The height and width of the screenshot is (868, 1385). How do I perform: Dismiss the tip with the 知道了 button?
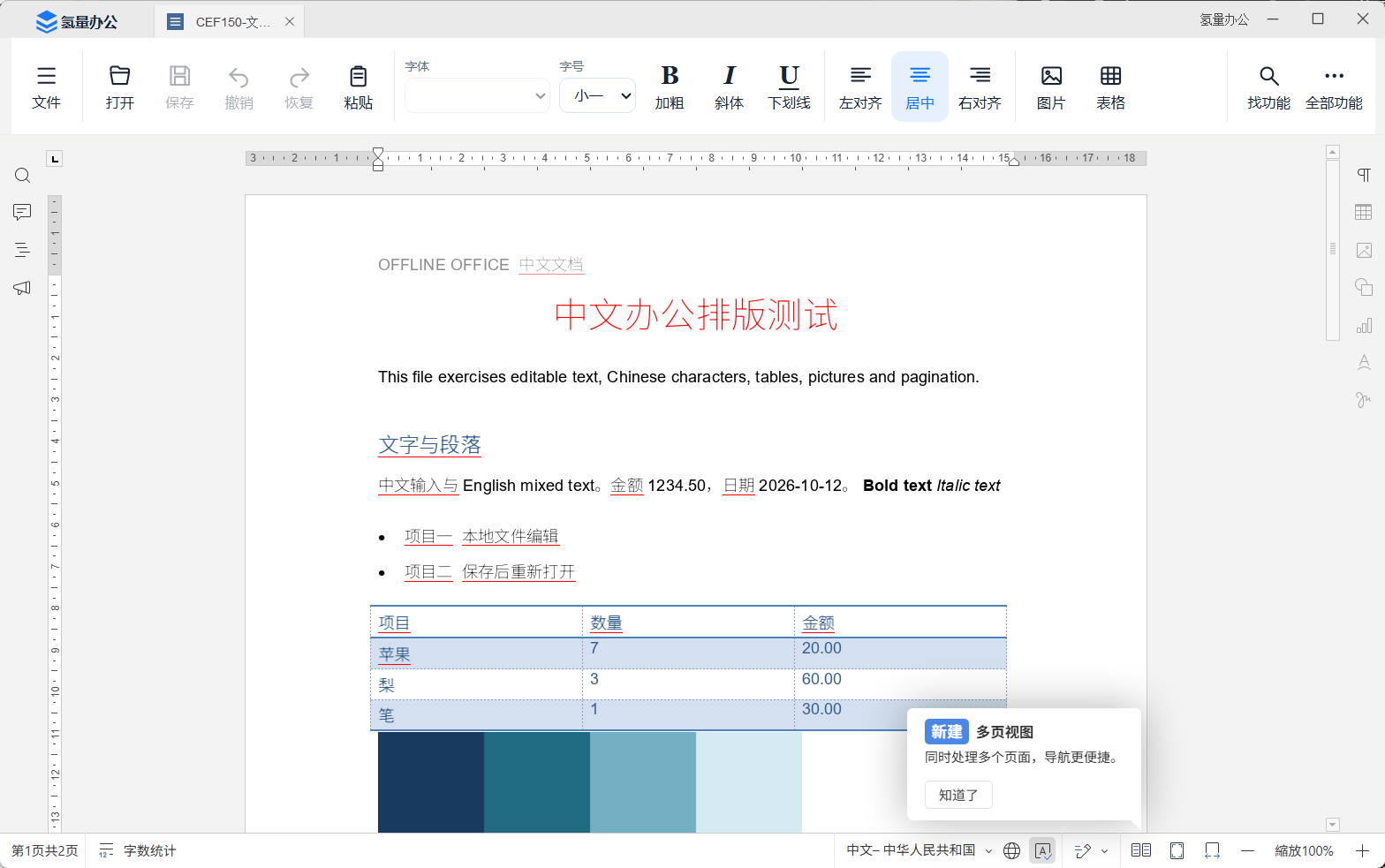tap(958, 795)
